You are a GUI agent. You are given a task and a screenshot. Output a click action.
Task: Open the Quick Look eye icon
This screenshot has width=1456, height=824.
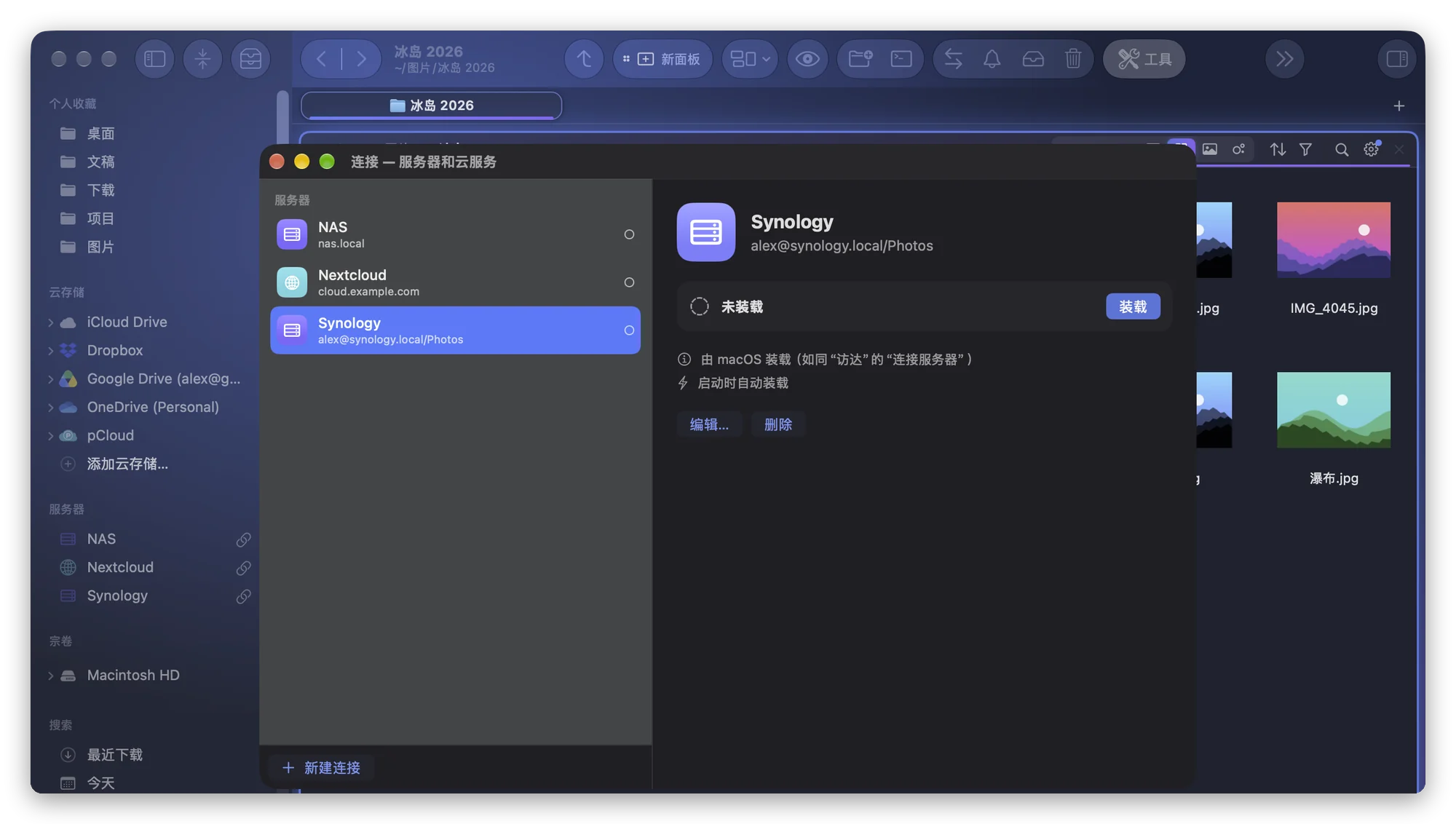[807, 59]
